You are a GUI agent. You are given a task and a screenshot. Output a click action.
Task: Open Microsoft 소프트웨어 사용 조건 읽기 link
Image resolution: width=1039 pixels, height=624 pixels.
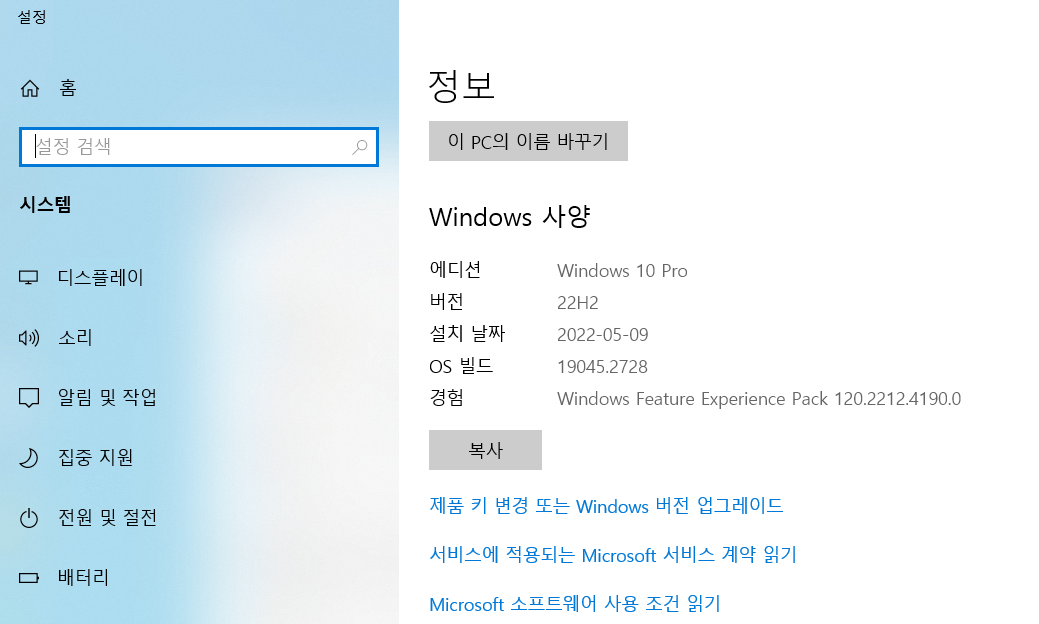[x=574, y=604]
